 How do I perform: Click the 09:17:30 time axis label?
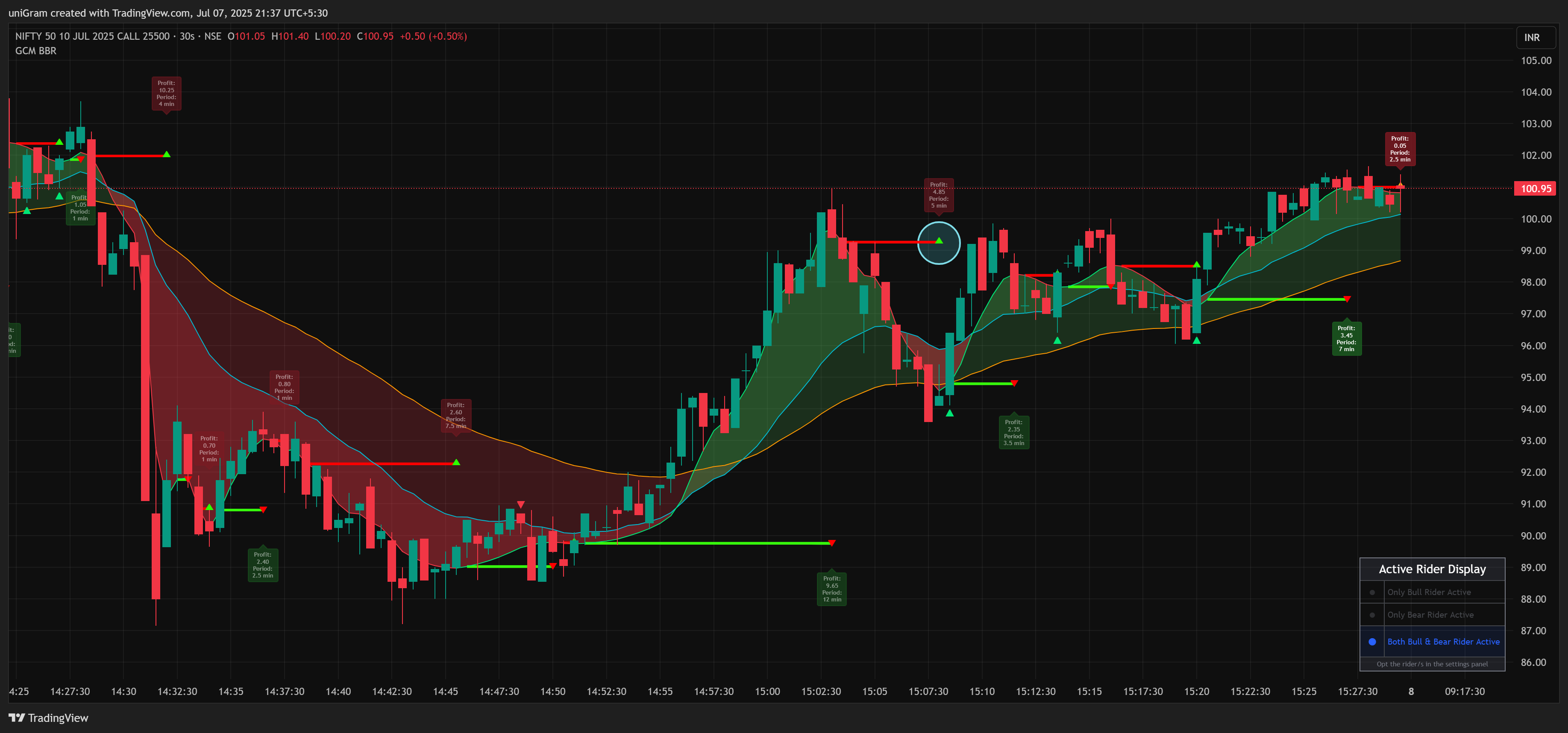point(1465,692)
